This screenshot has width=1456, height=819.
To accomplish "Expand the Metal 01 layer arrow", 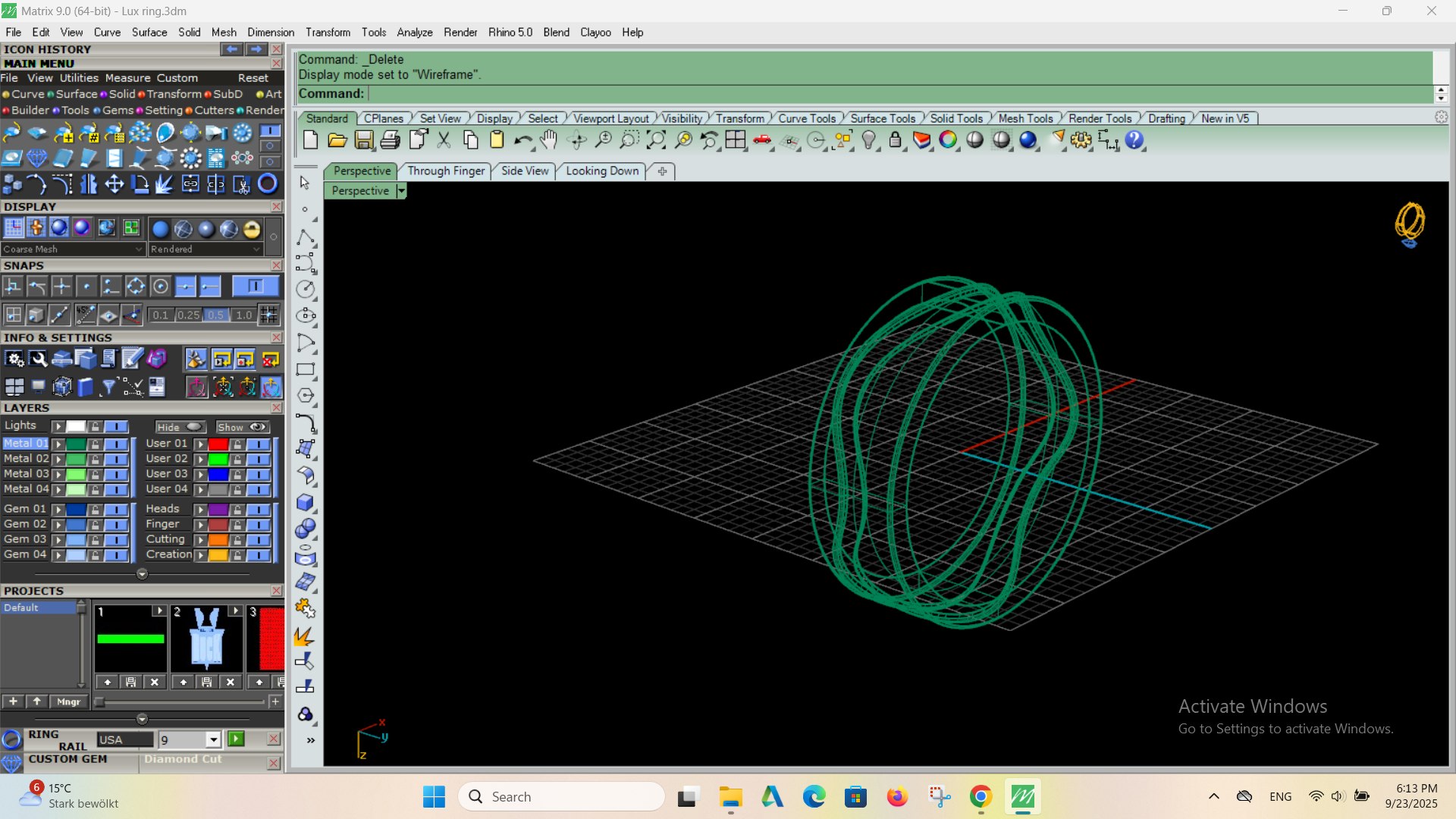I will (58, 444).
